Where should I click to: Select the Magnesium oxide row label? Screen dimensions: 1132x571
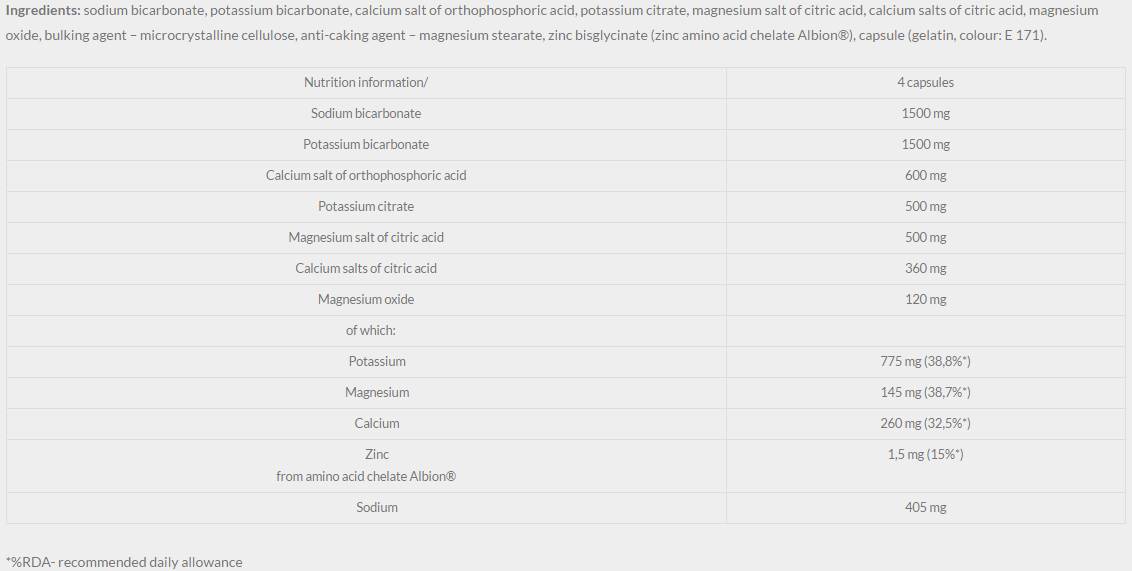tap(366, 299)
